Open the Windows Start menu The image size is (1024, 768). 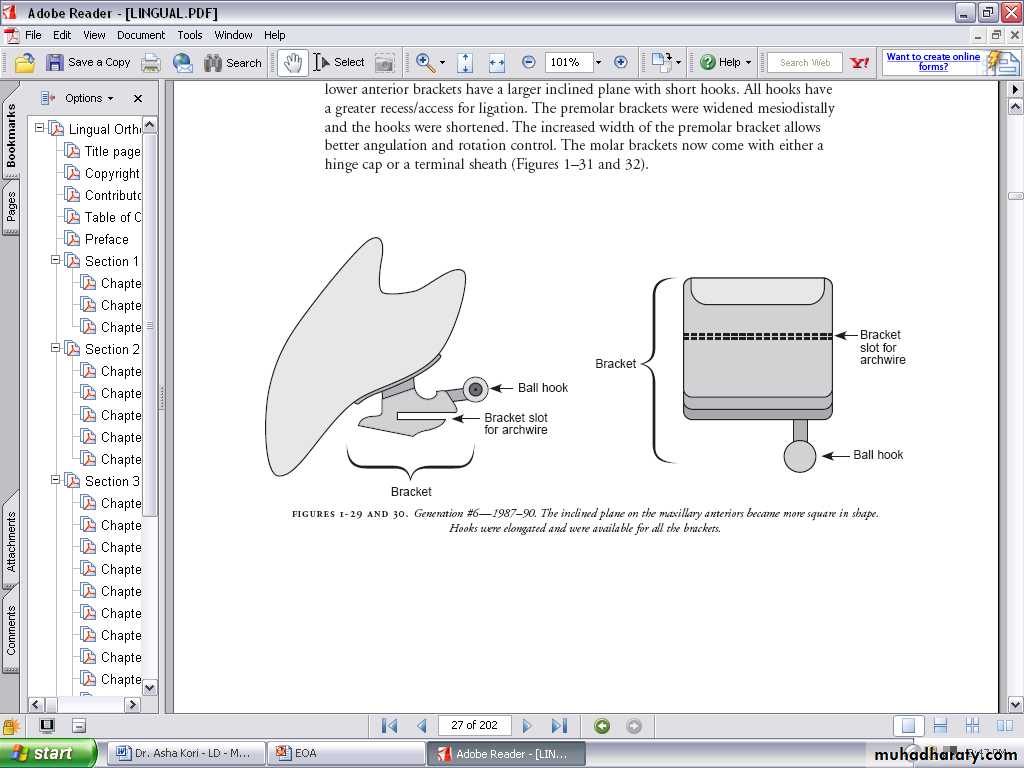(47, 754)
